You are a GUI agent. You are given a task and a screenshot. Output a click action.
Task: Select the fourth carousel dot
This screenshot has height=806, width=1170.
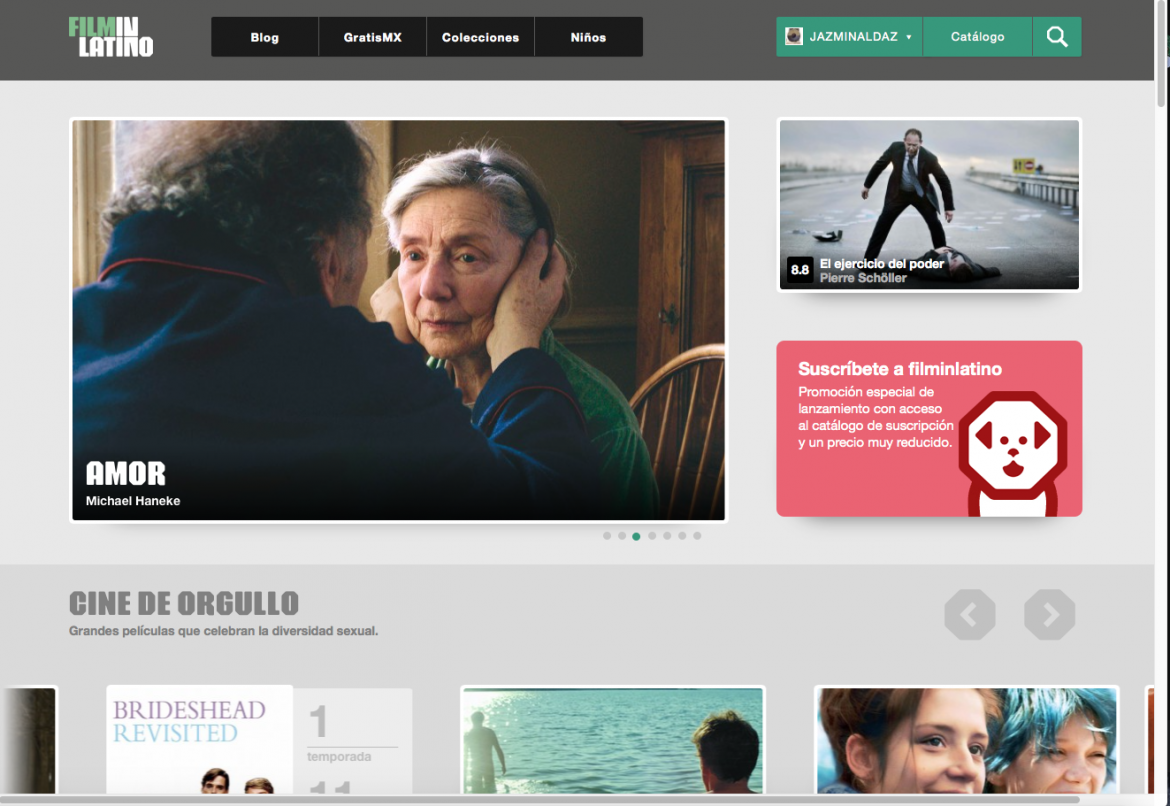click(652, 536)
